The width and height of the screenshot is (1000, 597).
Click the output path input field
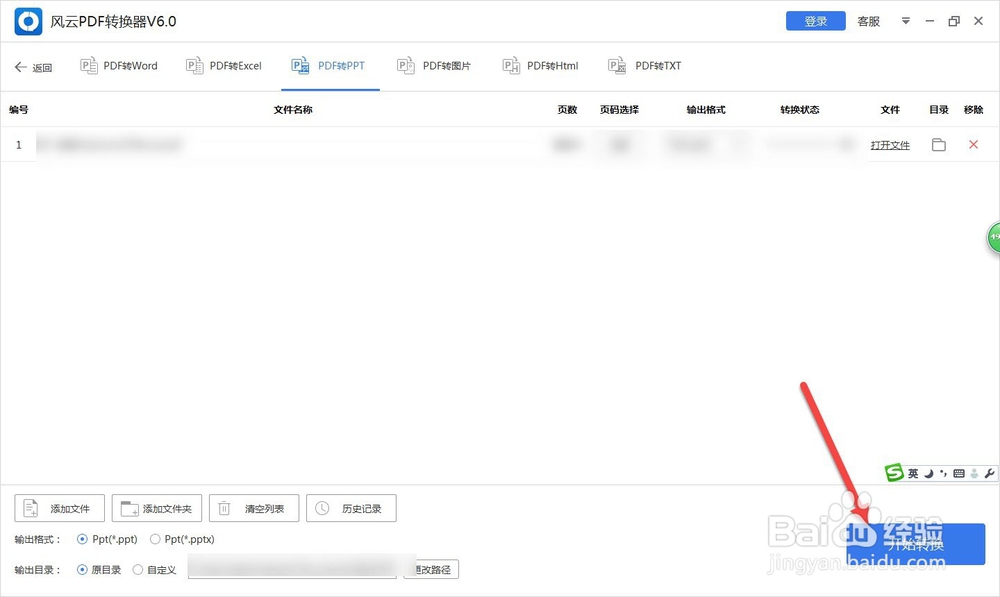(x=292, y=567)
